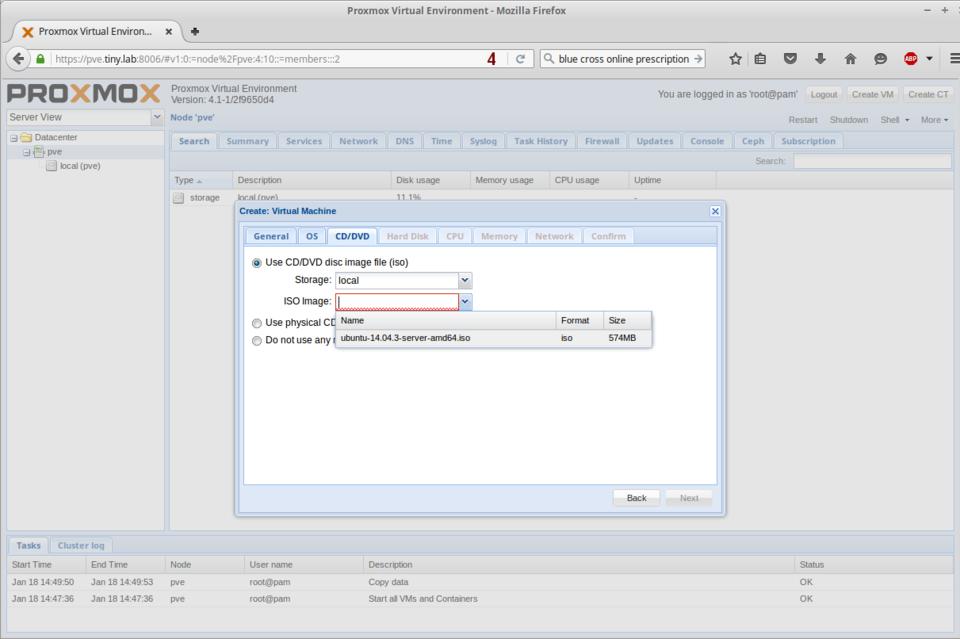Open the Server View dropdown
Screen dimensions: 960x639
157,117
